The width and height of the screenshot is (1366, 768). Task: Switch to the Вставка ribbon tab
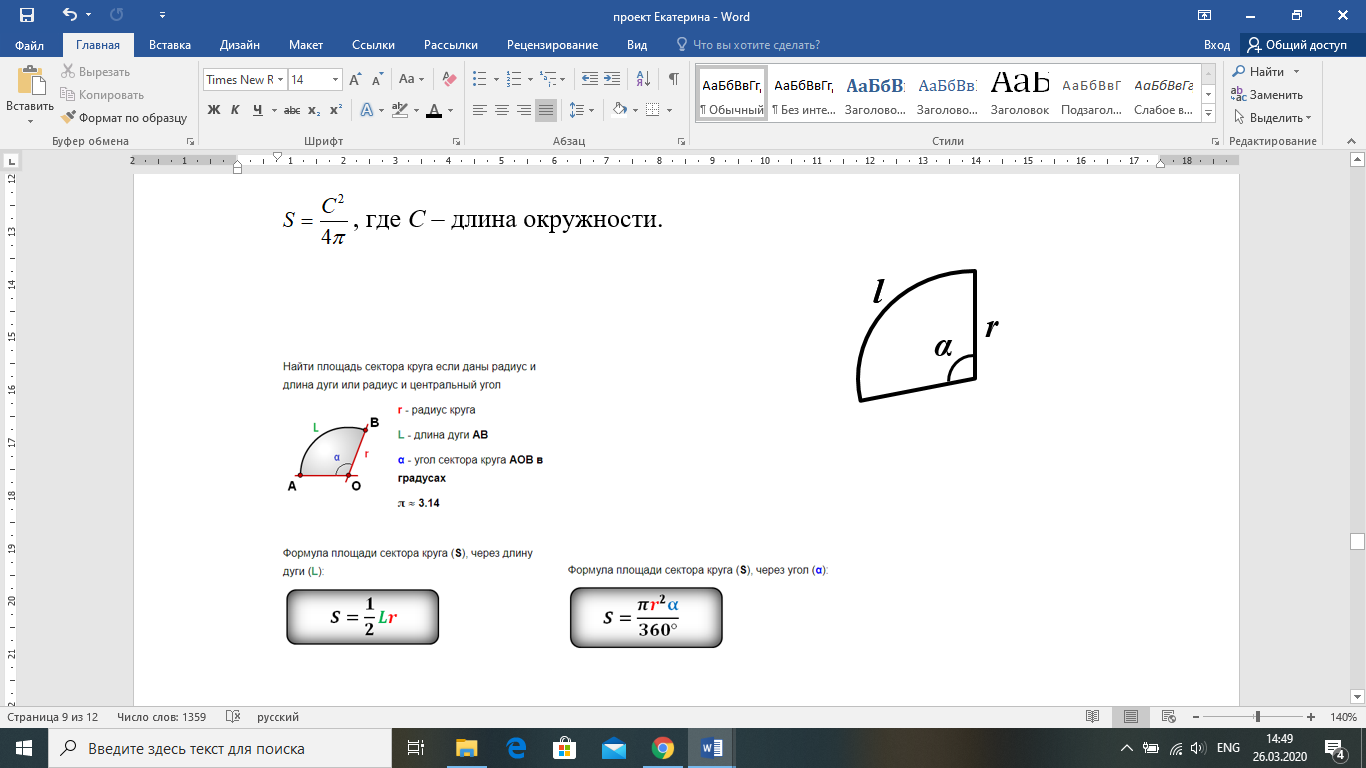[x=170, y=45]
